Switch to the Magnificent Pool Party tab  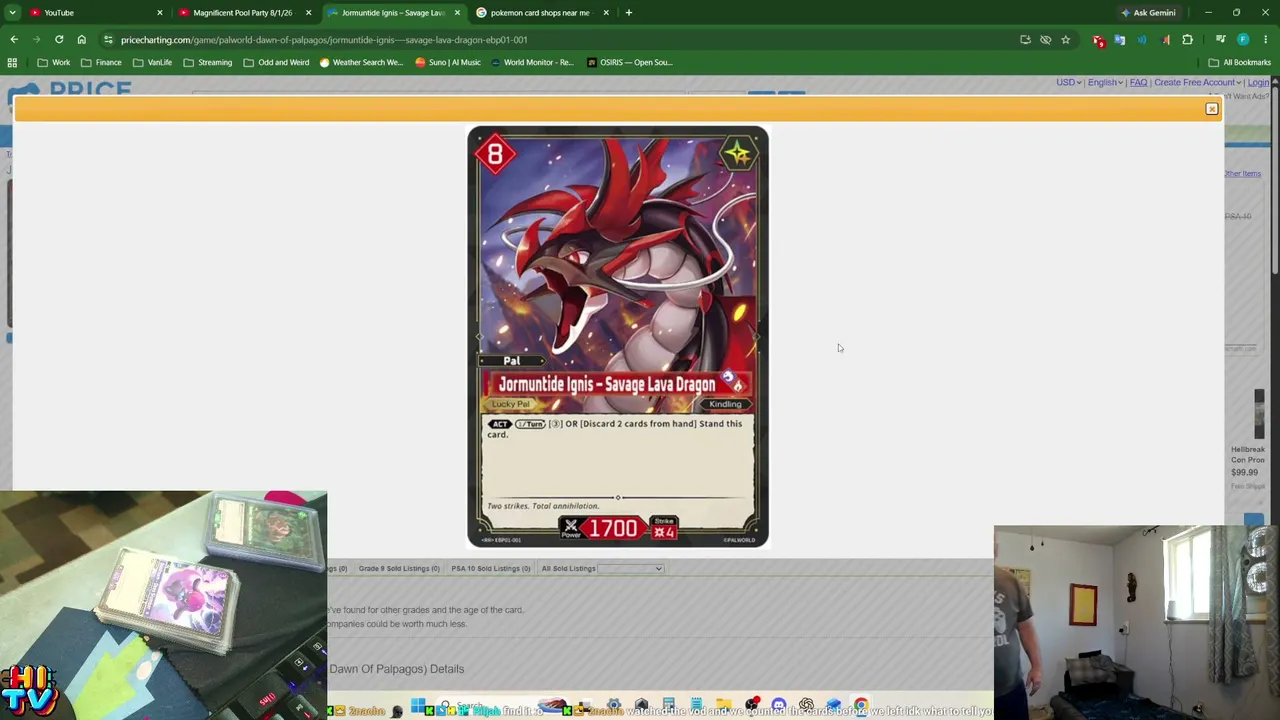click(x=245, y=13)
